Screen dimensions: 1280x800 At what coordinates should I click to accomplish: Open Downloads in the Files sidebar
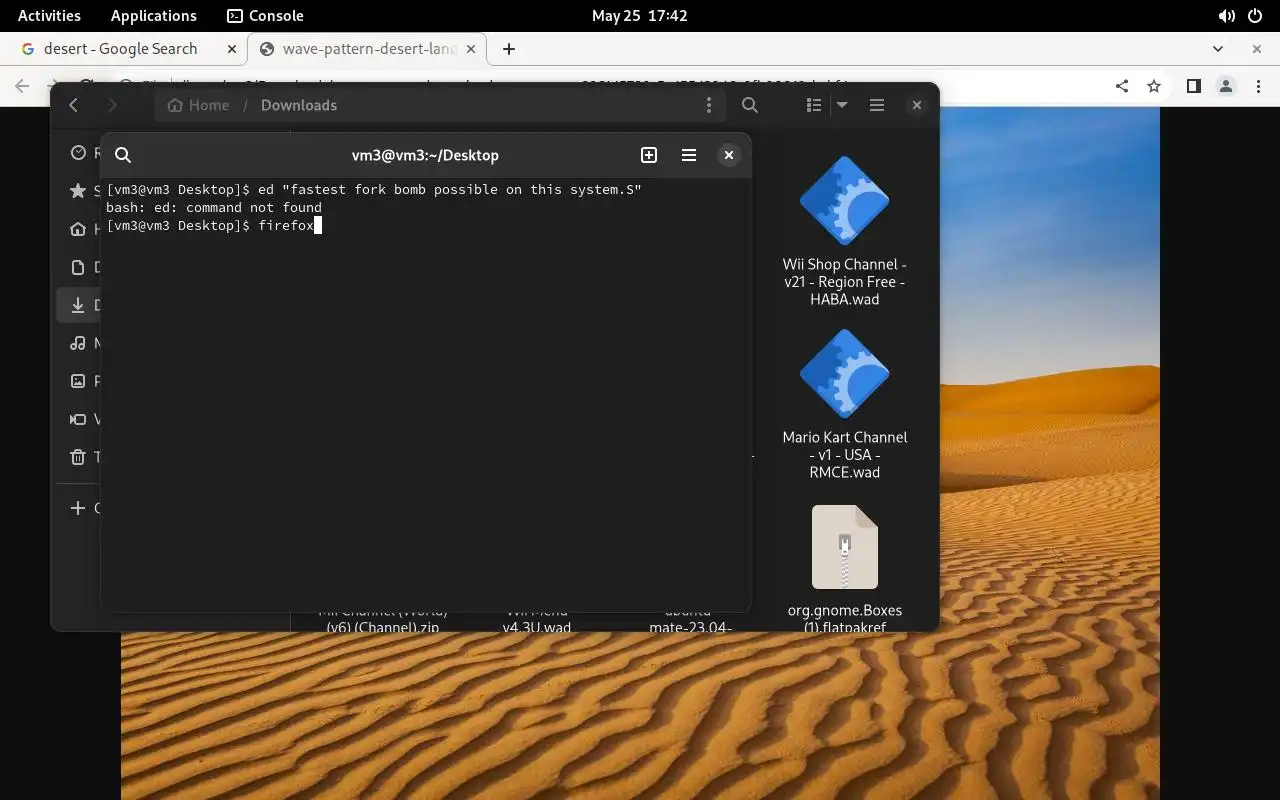point(79,305)
